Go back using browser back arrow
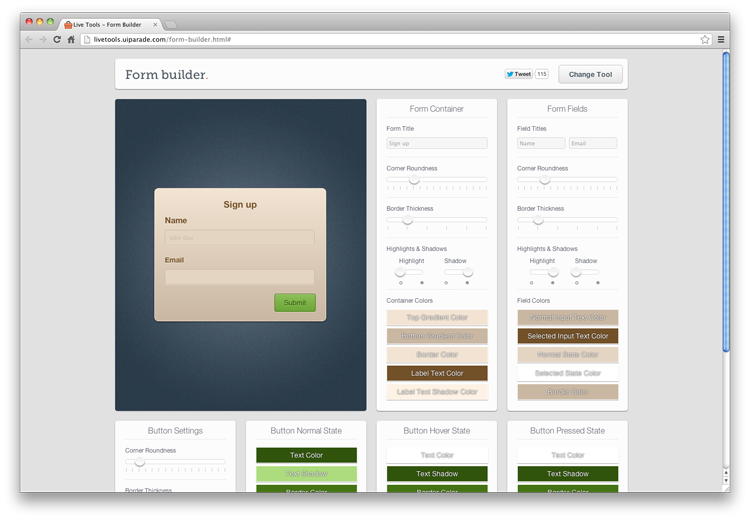Viewport: 750px width, 520px height. pyautogui.click(x=29, y=39)
